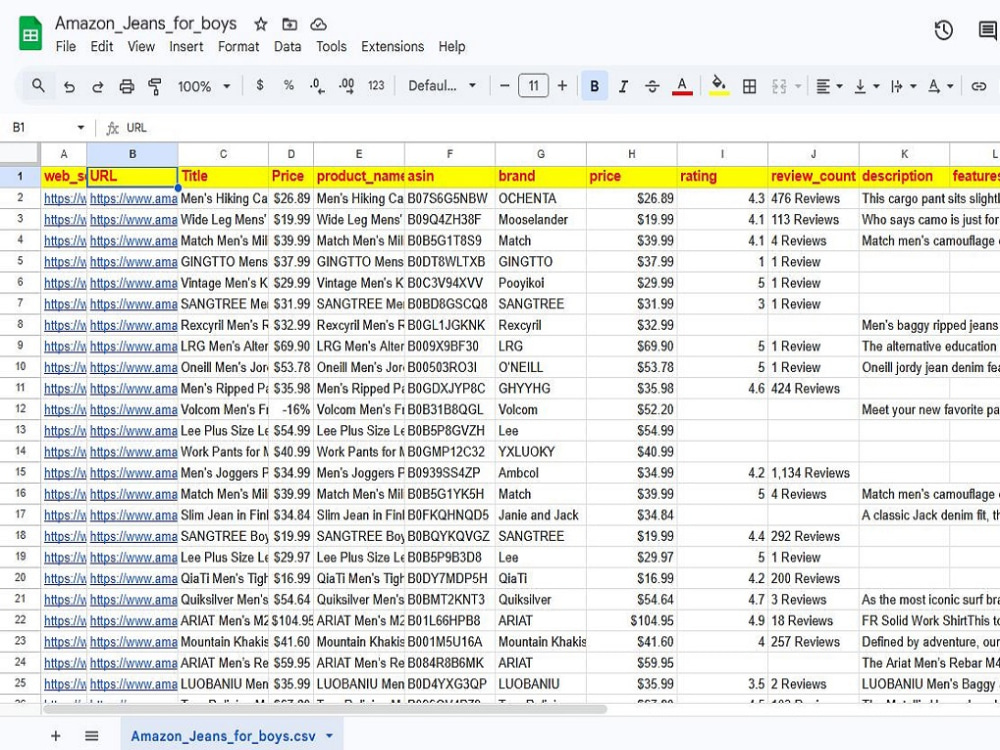
Task: Add a new sheet with plus
Action: pos(55,735)
